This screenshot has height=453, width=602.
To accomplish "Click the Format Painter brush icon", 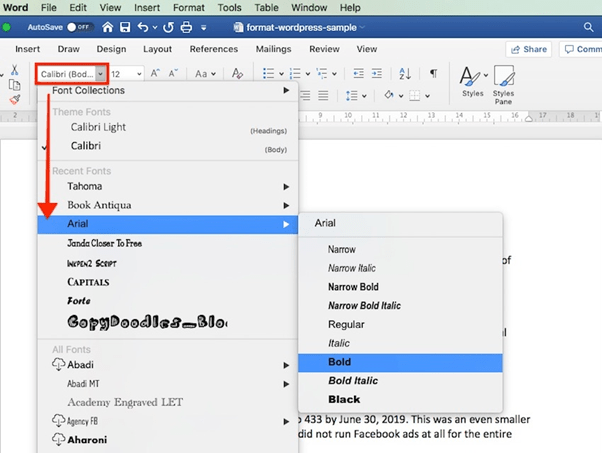I will tap(14, 100).
